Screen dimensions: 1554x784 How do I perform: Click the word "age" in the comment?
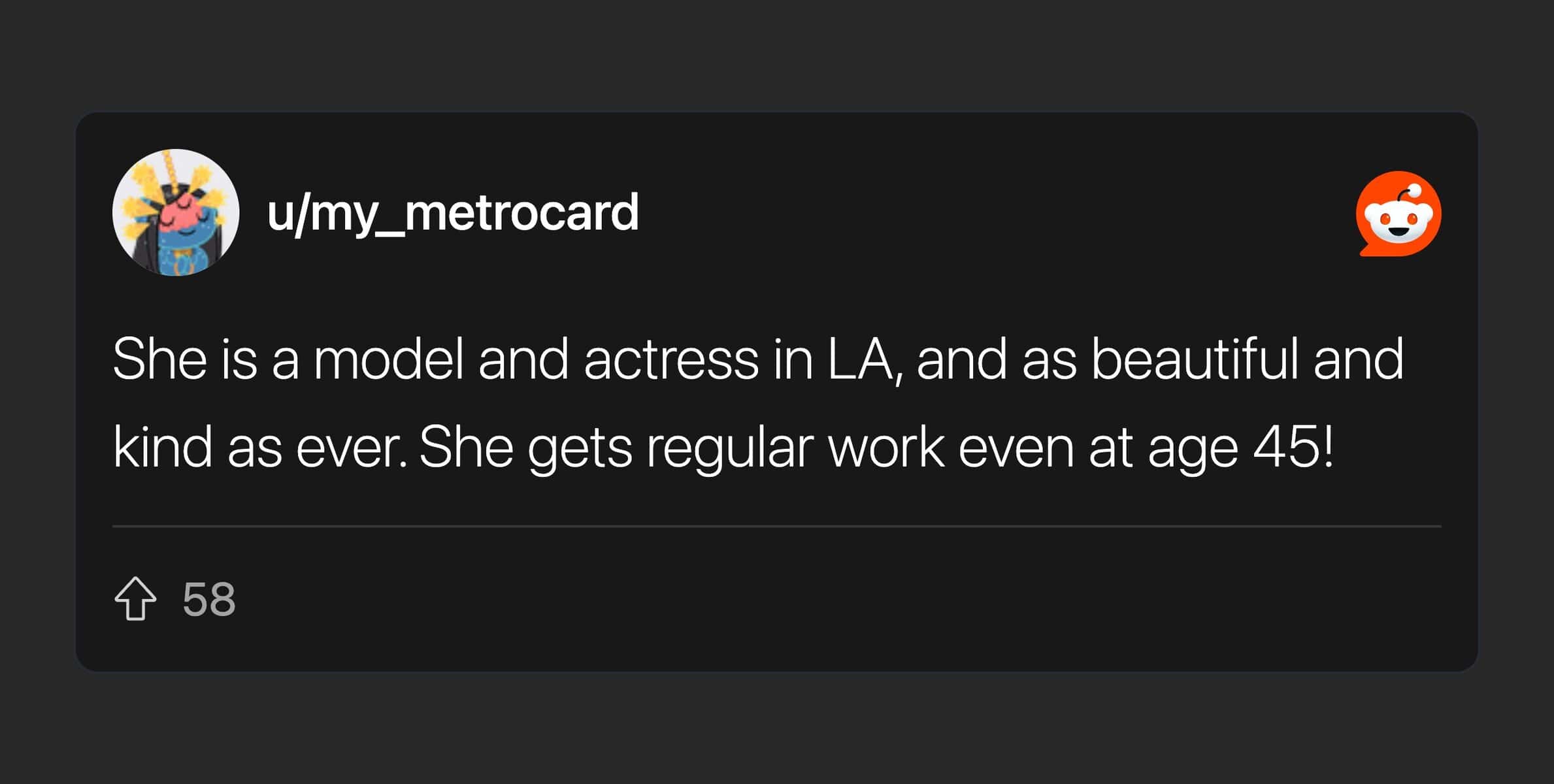[1193, 451]
